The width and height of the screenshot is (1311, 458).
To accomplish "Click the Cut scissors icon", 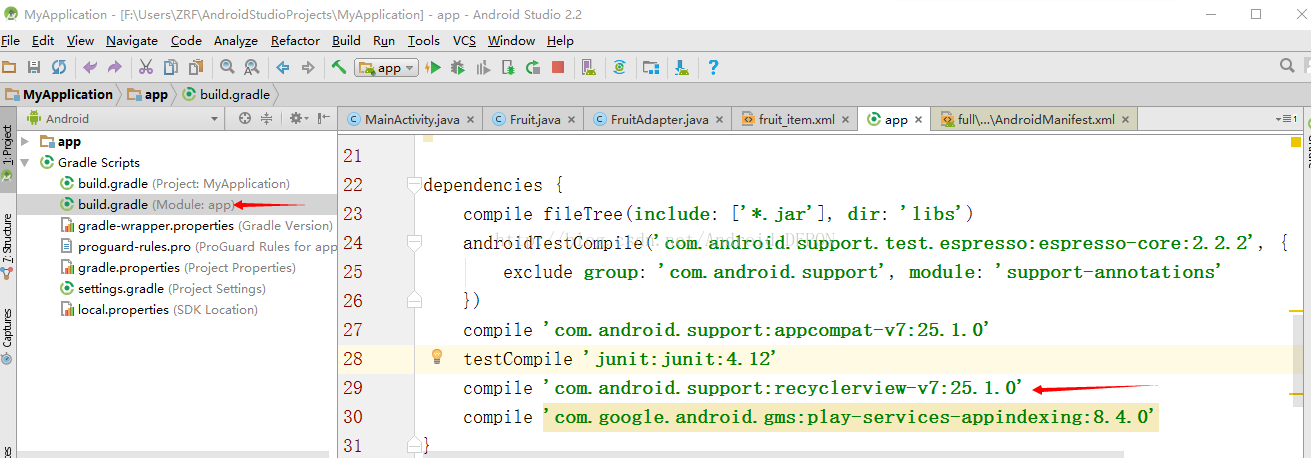I will coord(146,68).
